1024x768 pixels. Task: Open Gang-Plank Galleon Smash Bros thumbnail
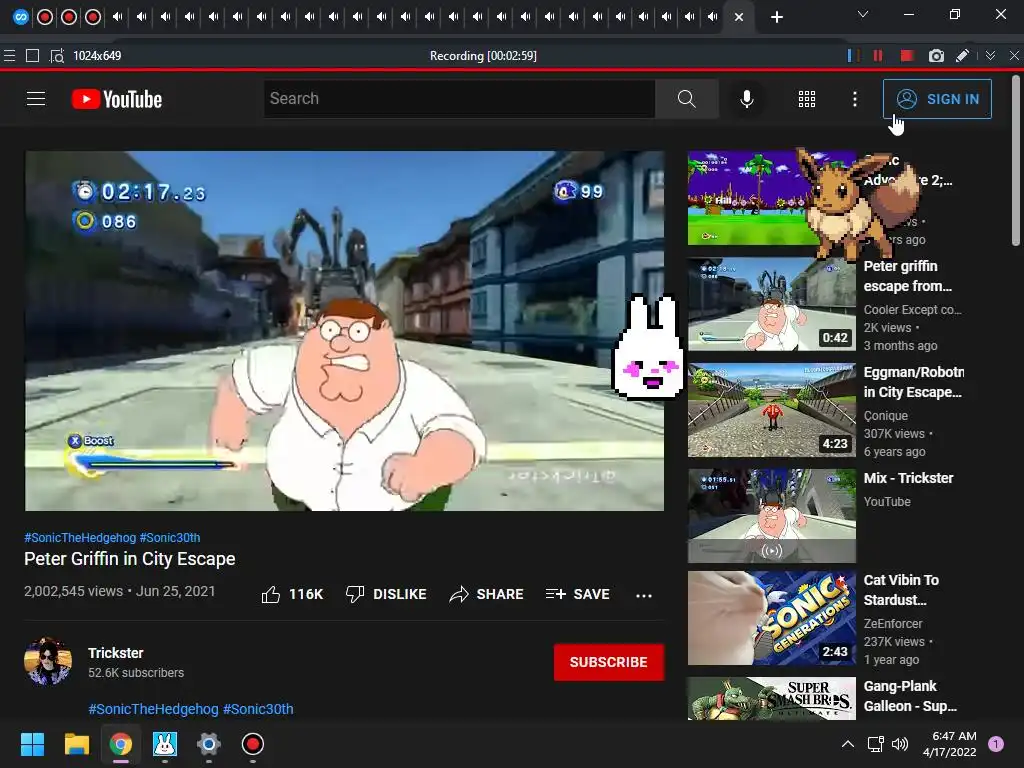coord(771,699)
